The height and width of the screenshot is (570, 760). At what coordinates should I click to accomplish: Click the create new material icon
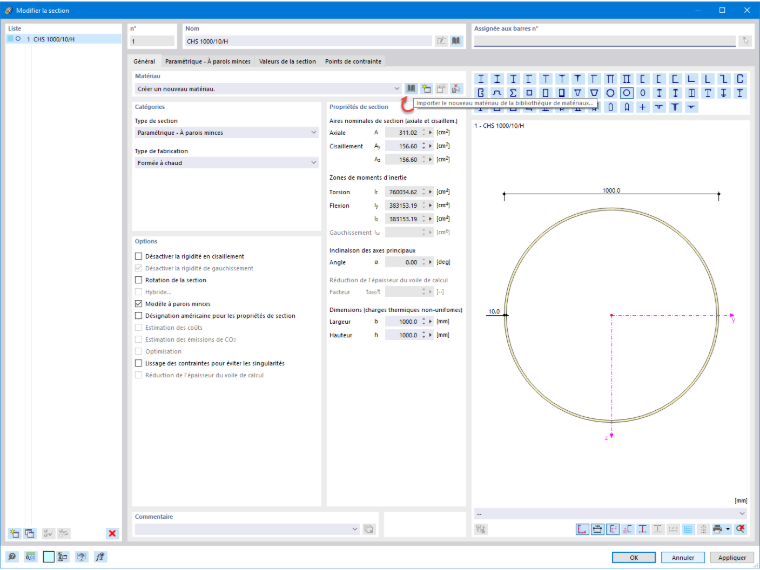click(426, 89)
